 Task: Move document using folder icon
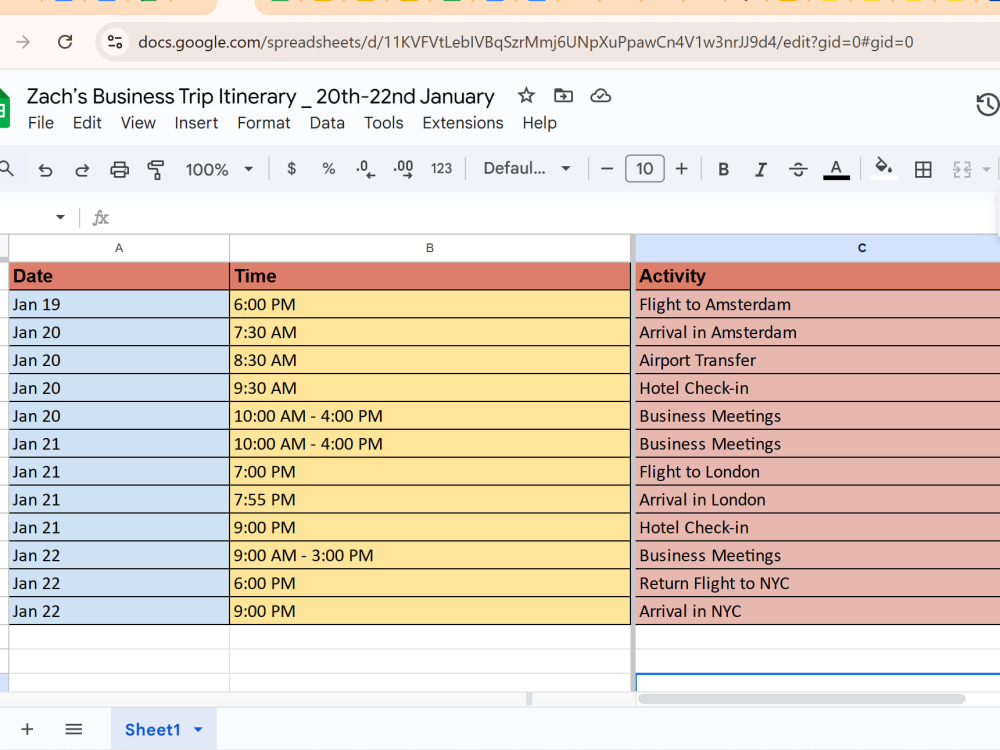pyautogui.click(x=563, y=96)
